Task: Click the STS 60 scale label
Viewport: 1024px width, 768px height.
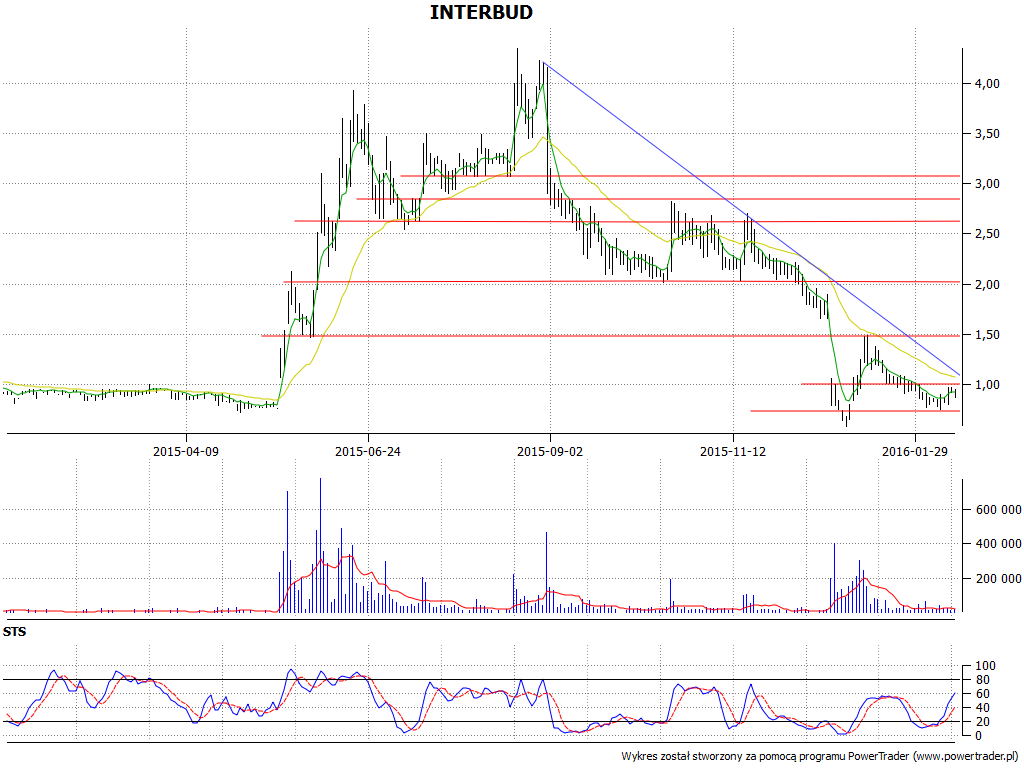Action: click(x=982, y=694)
